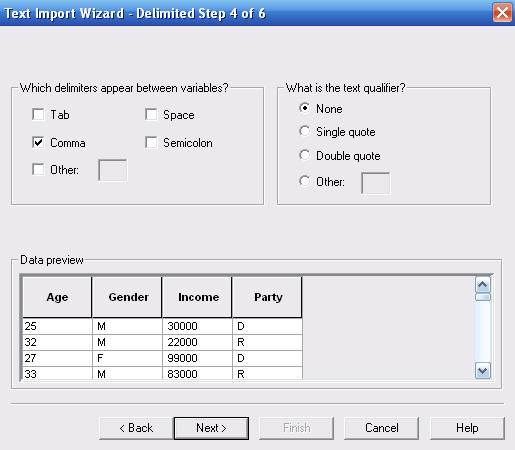Click the data preview scroll up arrow

483,285
